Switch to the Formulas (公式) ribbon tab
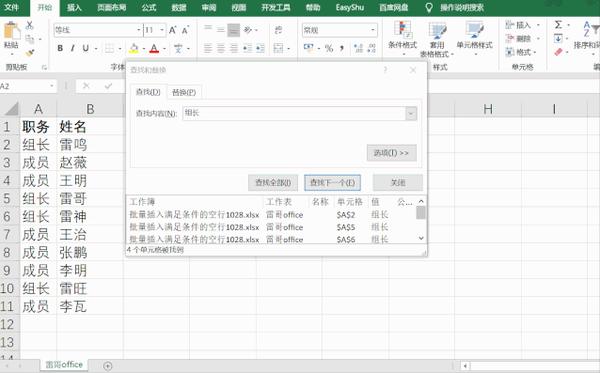 click(149, 7)
